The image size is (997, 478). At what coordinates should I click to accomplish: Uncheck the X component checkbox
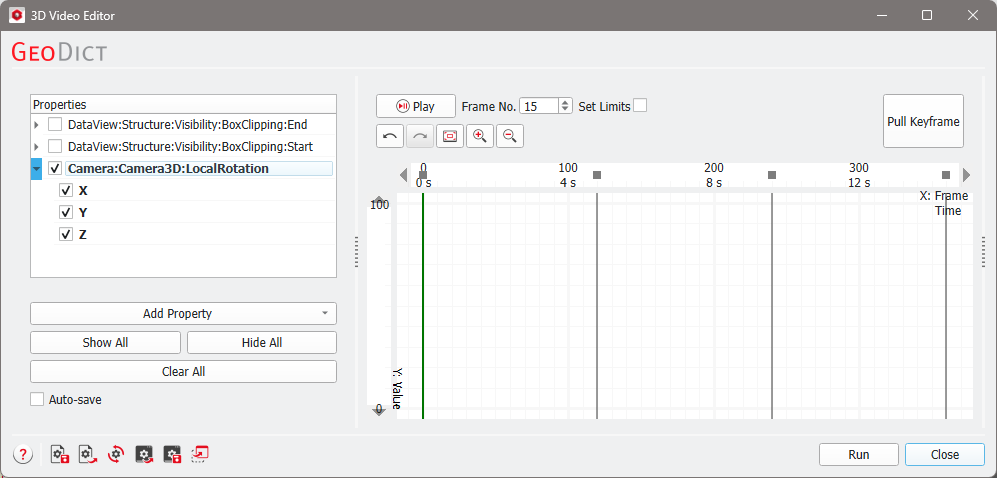coord(65,190)
